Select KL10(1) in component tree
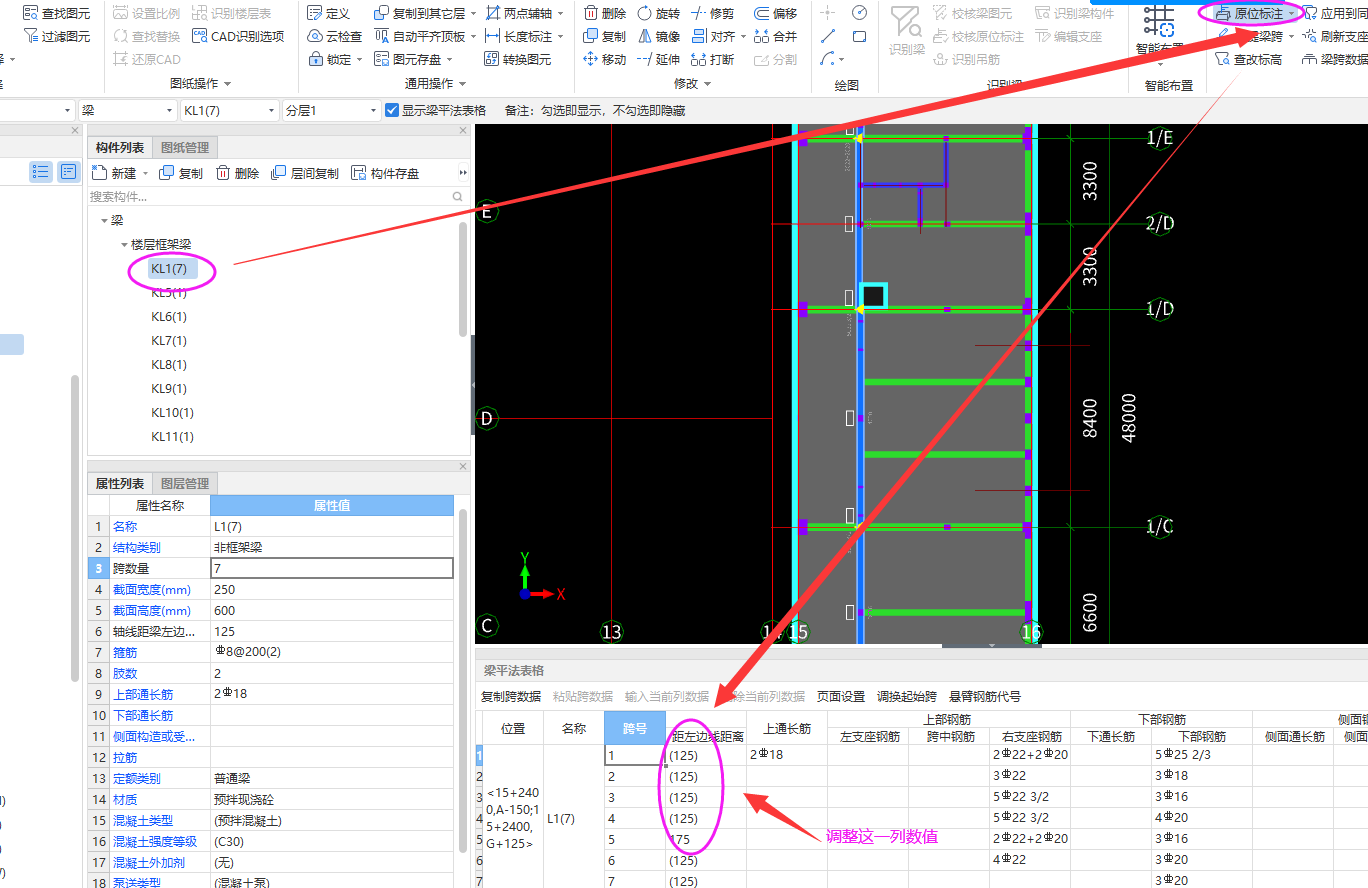This screenshot has height=888, width=1368. click(172, 413)
